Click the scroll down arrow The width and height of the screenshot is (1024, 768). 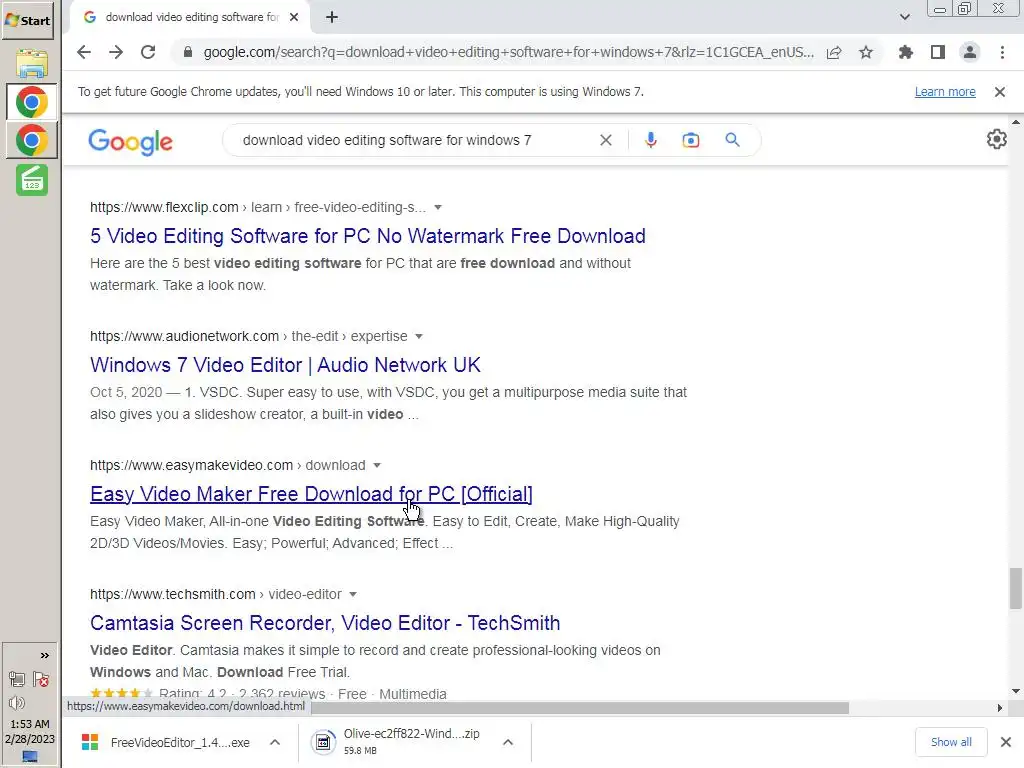1016,691
